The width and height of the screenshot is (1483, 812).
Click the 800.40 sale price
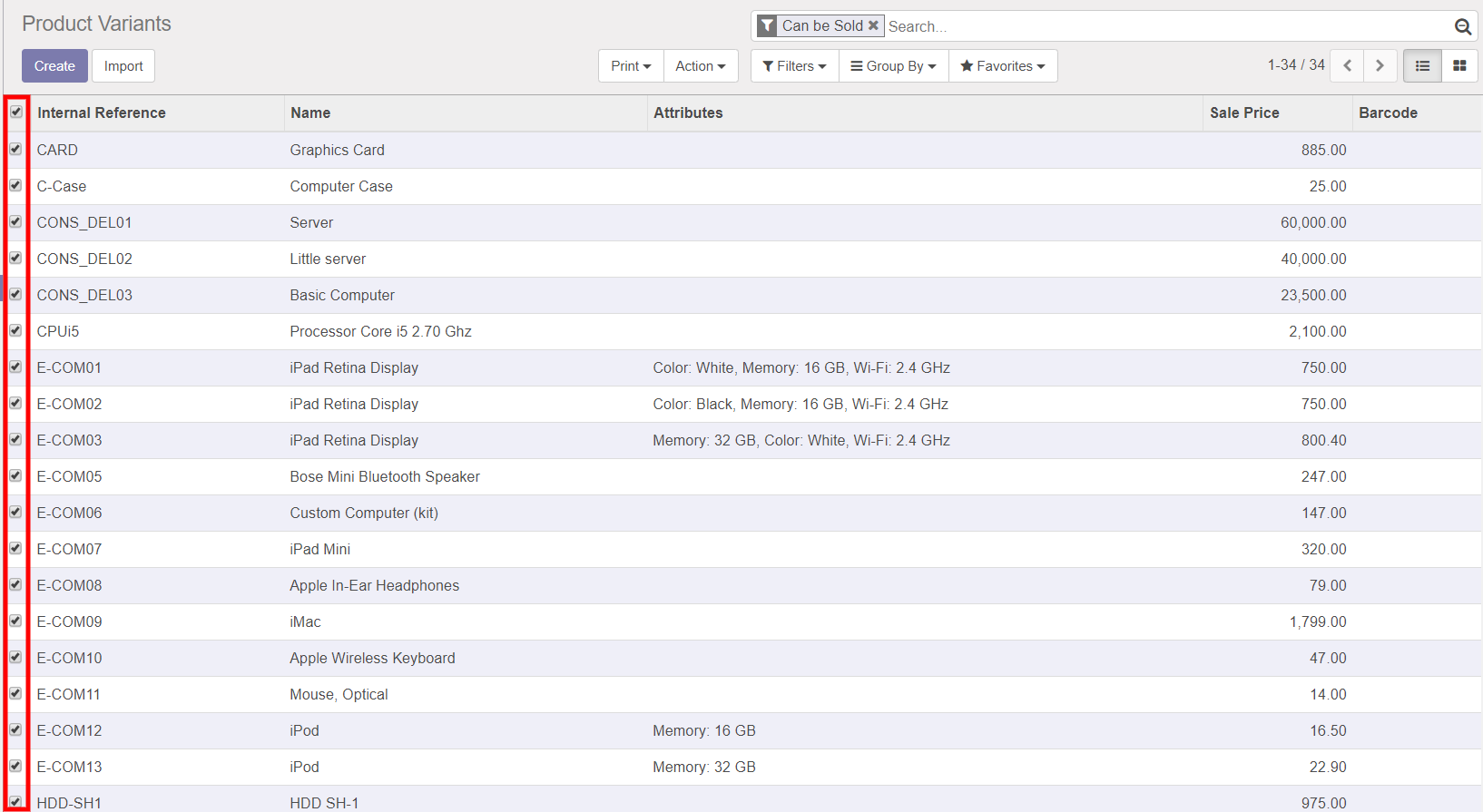point(1323,440)
